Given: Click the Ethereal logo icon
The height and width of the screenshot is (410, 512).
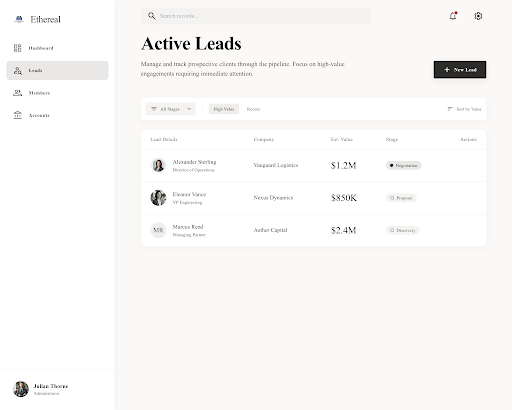Looking at the screenshot, I should [x=19, y=19].
